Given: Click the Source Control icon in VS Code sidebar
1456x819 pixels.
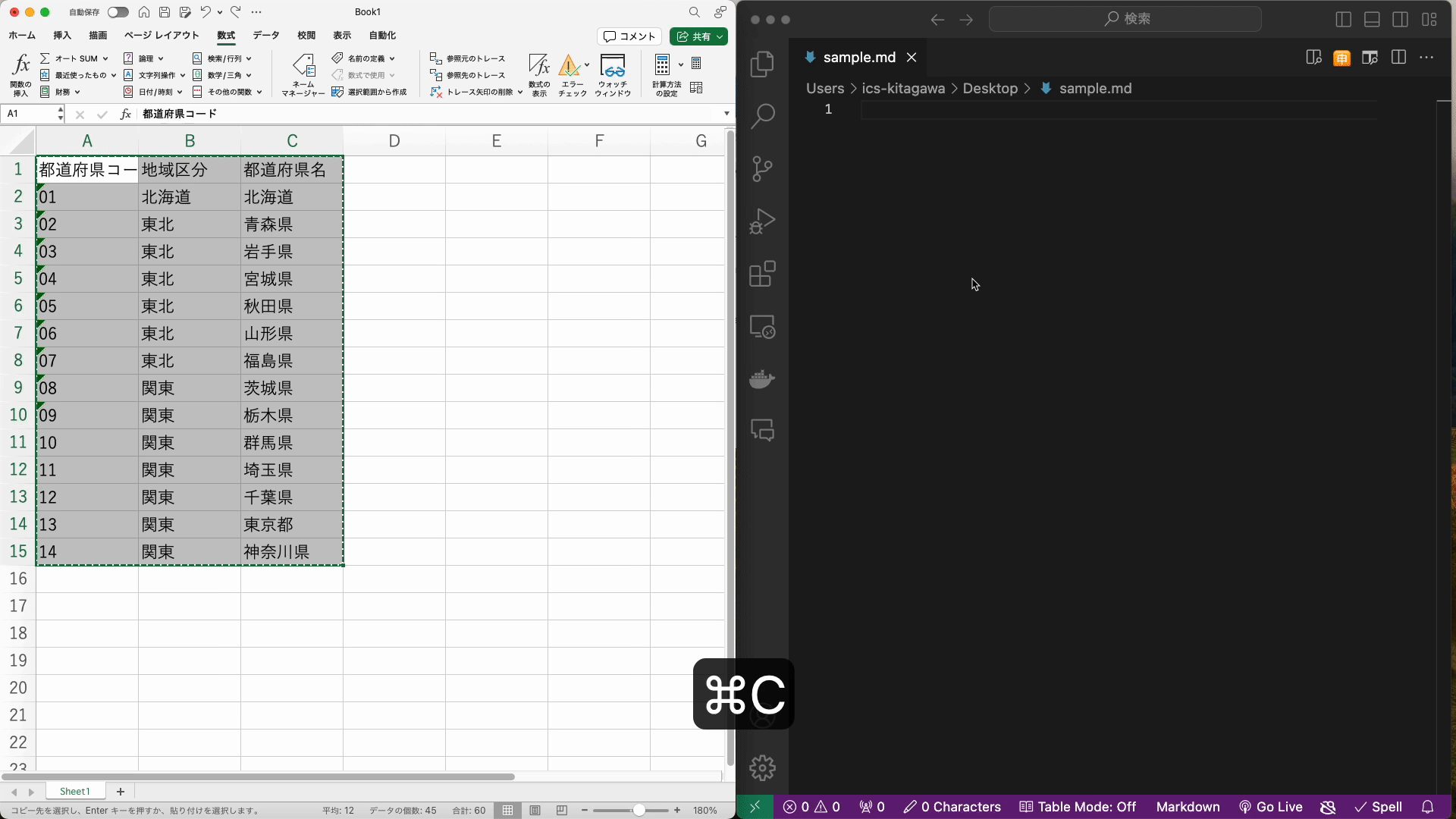Looking at the screenshot, I should click(x=763, y=168).
